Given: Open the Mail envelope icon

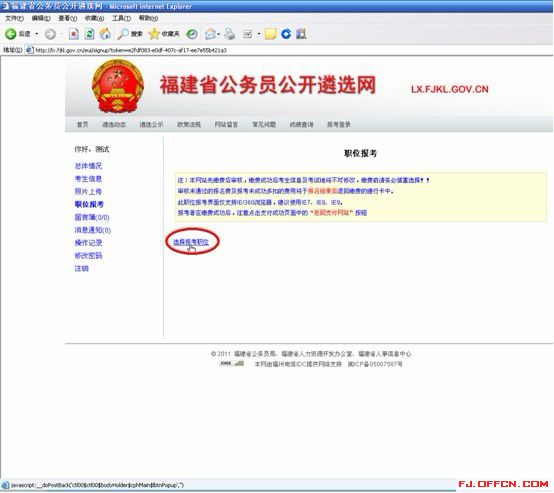Looking at the screenshot, I should pyautogui.click(x=210, y=34).
